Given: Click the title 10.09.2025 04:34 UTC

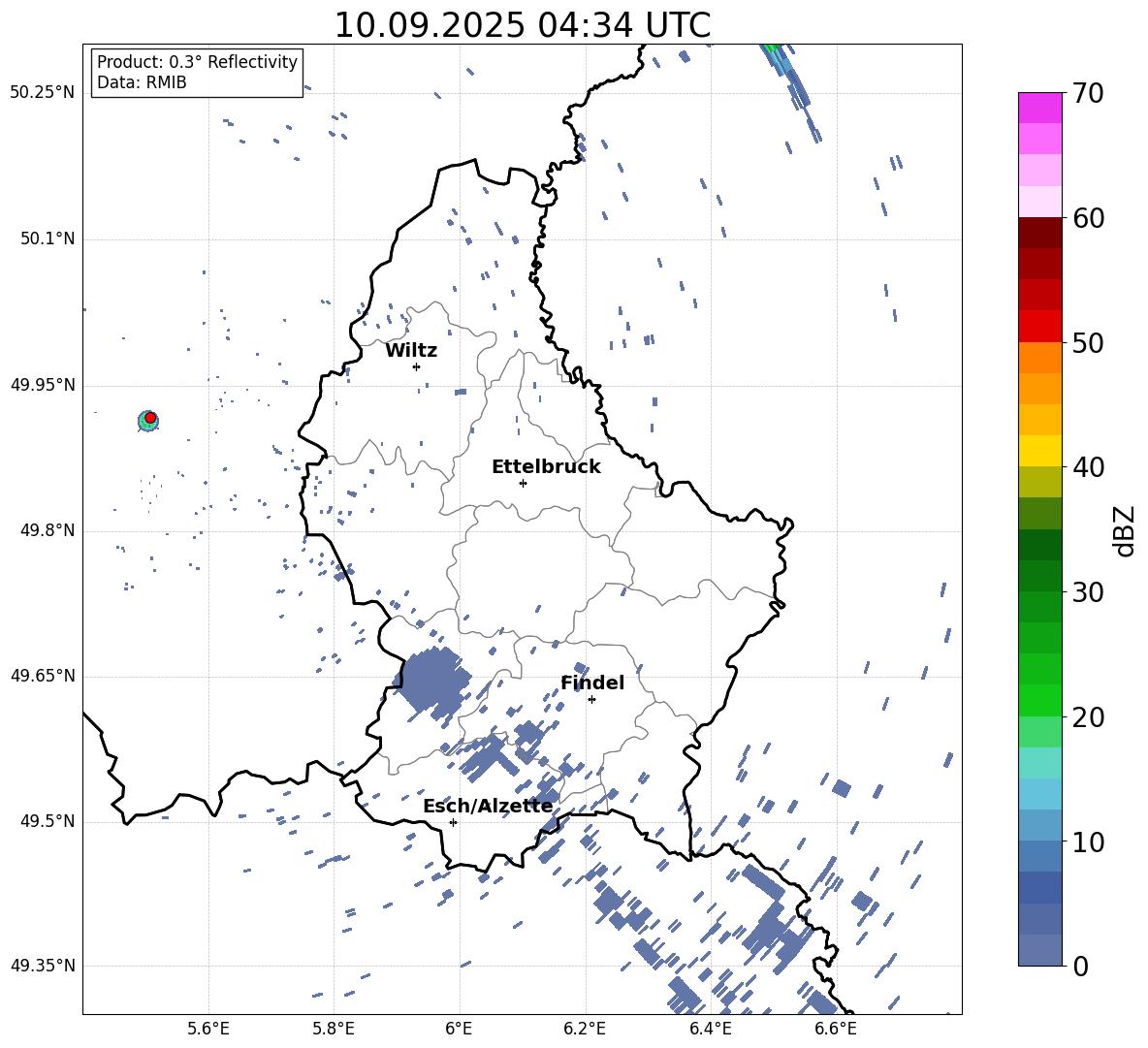Looking at the screenshot, I should [522, 25].
